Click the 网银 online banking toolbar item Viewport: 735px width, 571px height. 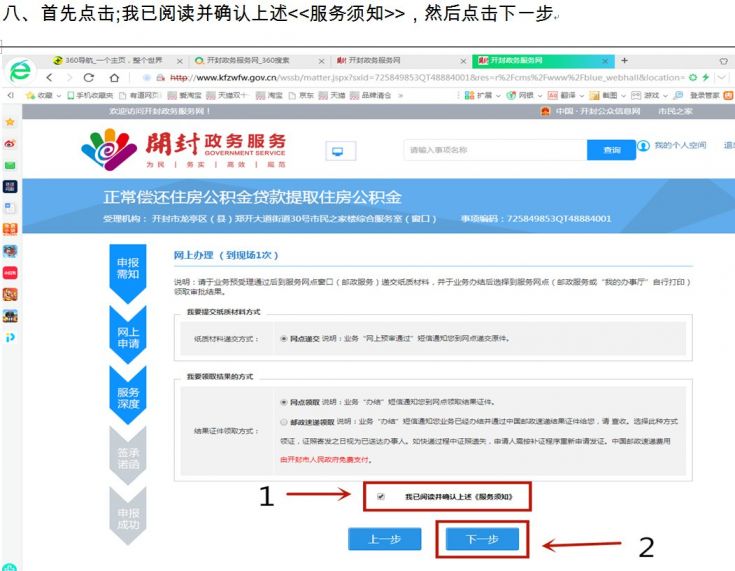(520, 95)
